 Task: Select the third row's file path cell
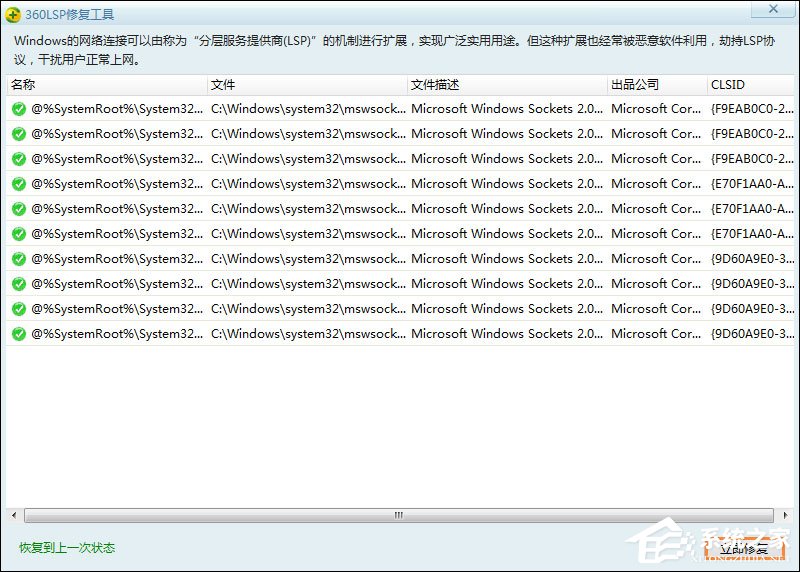306,159
